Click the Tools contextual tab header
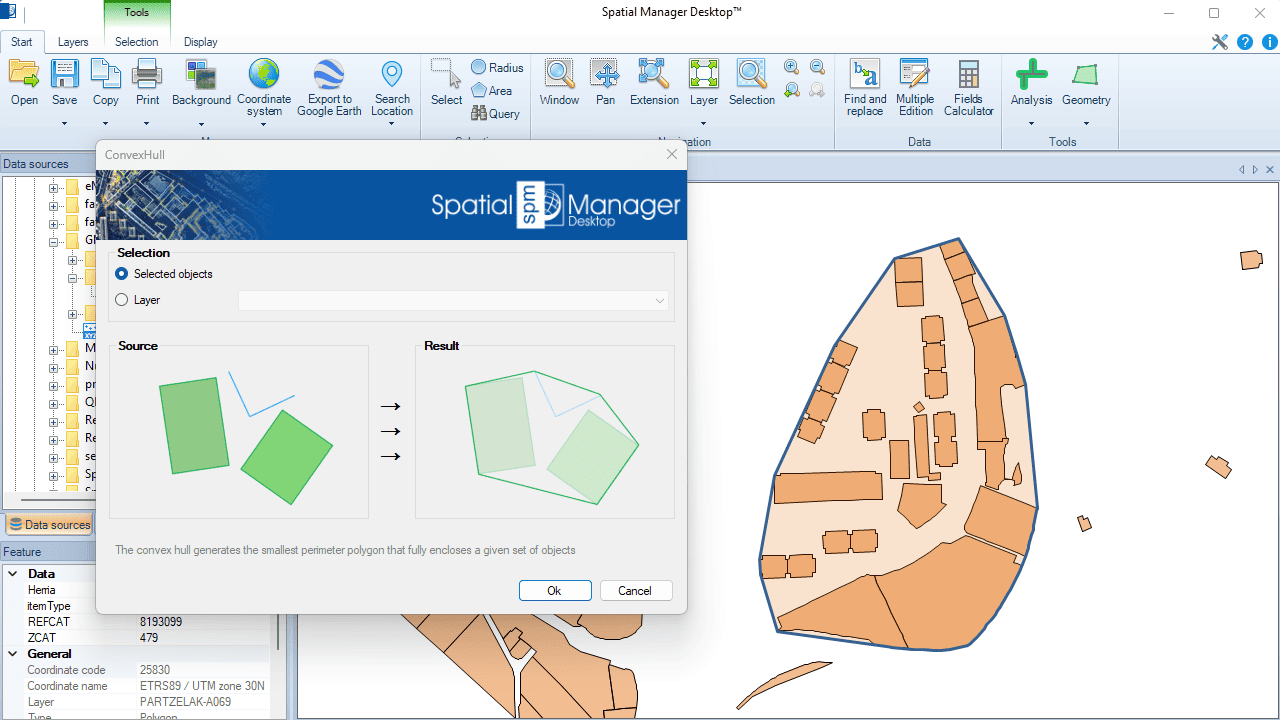This screenshot has width=1280, height=720. [x=137, y=13]
